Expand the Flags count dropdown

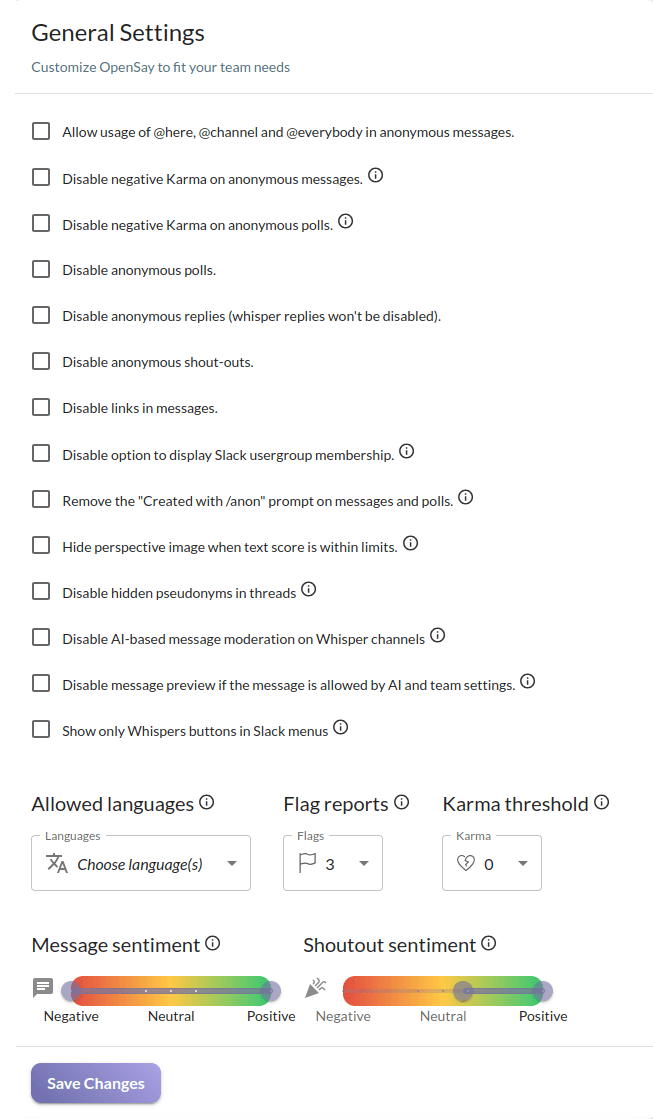[333, 864]
